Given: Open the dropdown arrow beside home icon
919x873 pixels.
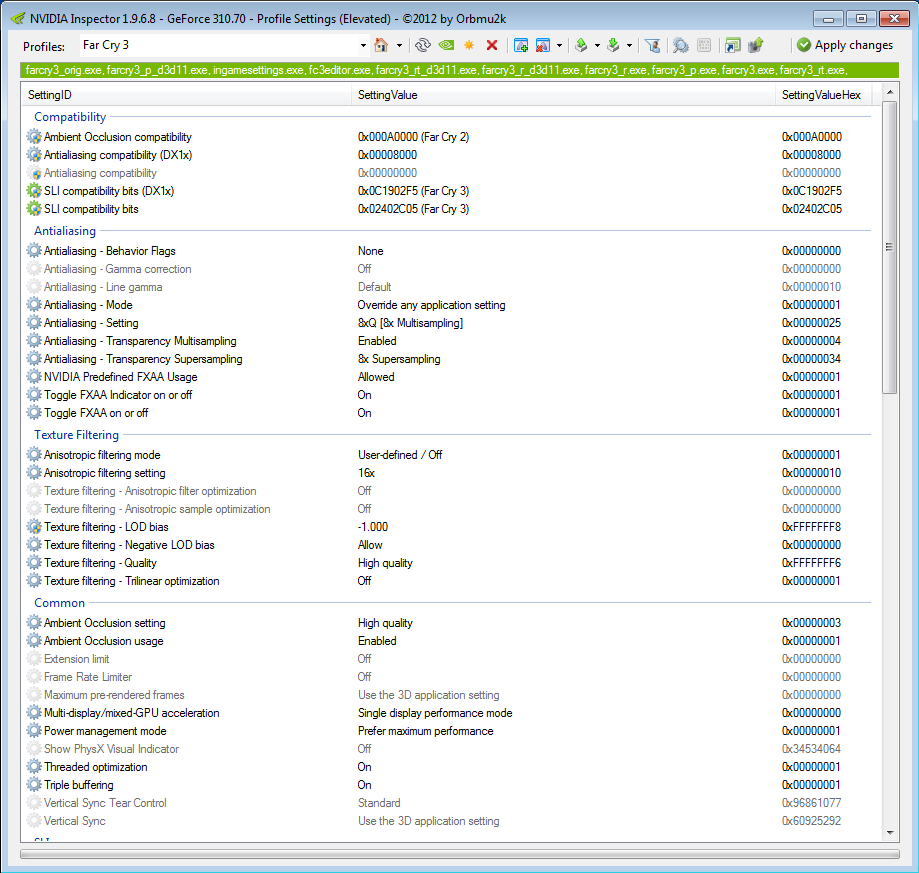Looking at the screenshot, I should [x=399, y=45].
